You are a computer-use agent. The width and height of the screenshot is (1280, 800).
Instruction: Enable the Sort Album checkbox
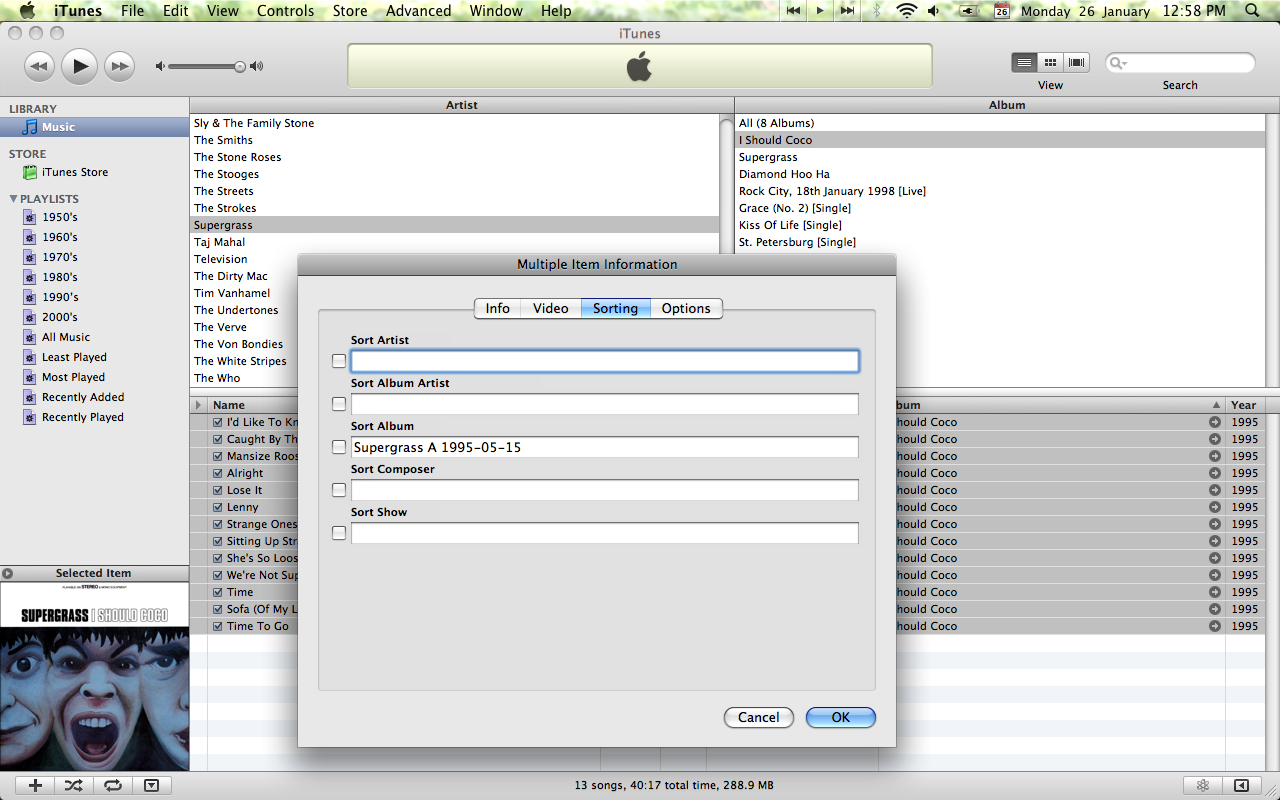(x=339, y=447)
